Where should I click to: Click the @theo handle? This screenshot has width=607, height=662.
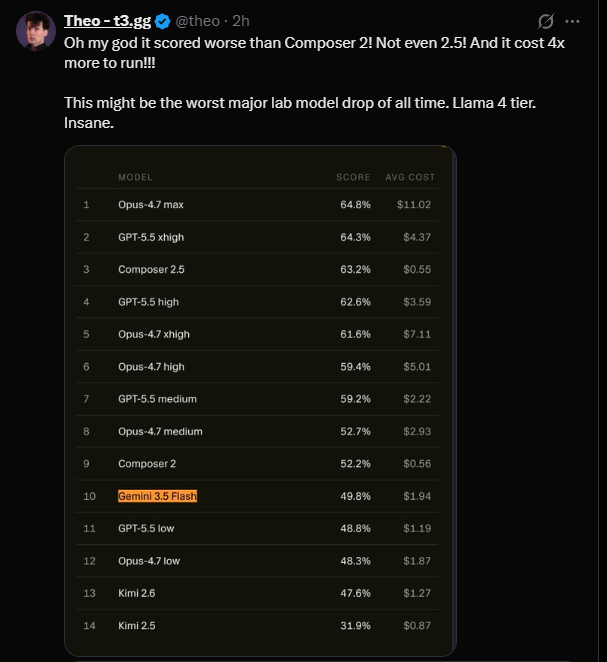(198, 21)
